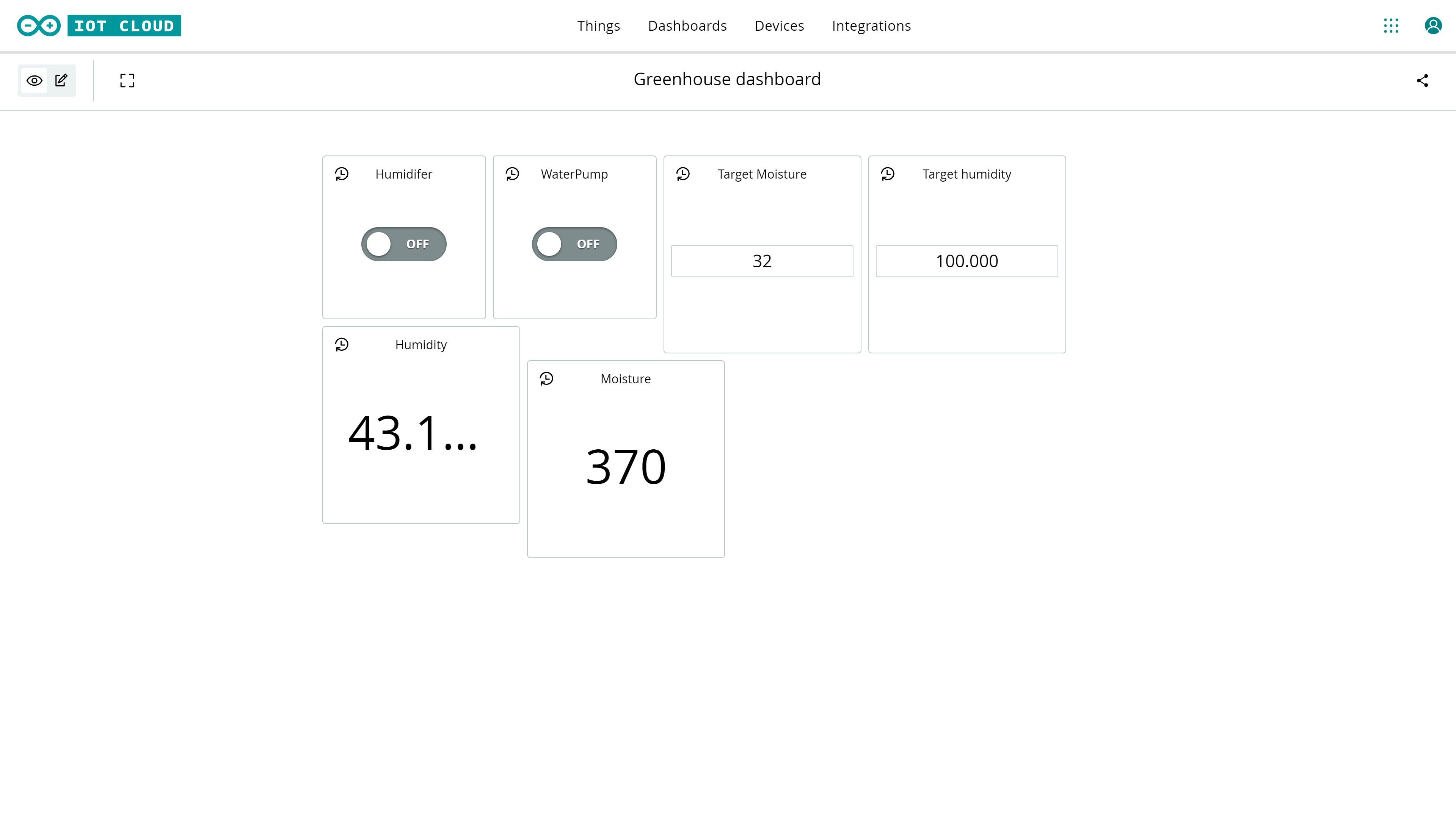Open Moisture widget history icon
Image resolution: width=1456 pixels, height=819 pixels.
pyautogui.click(x=546, y=379)
